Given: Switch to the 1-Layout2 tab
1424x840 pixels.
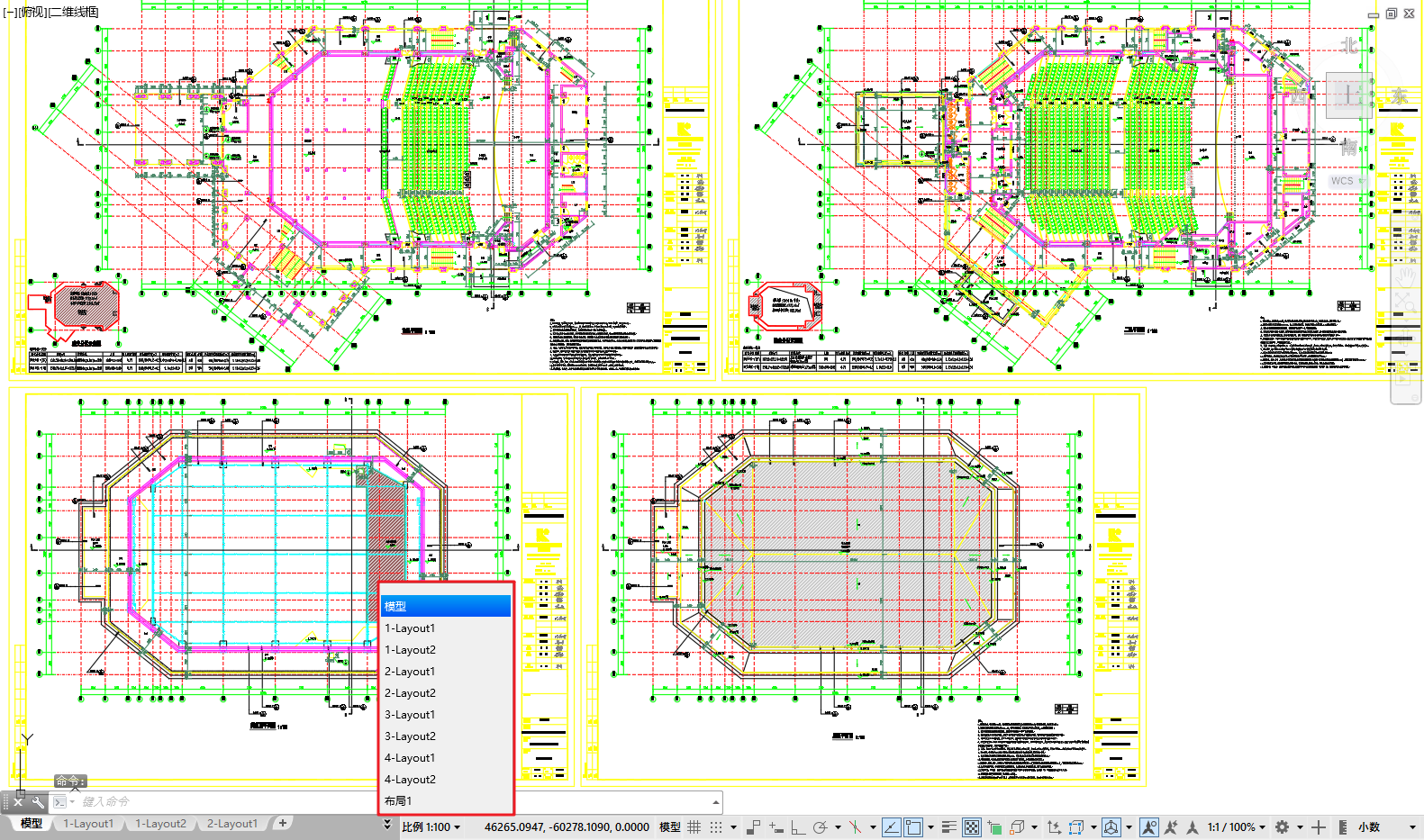Looking at the screenshot, I should click(x=160, y=824).
